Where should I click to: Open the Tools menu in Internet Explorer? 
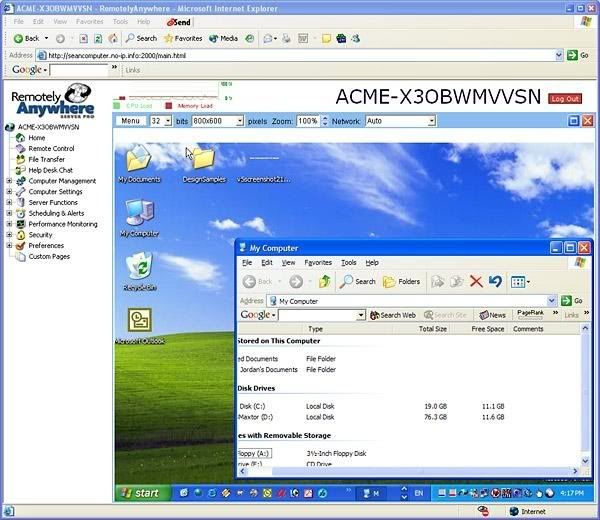120,21
